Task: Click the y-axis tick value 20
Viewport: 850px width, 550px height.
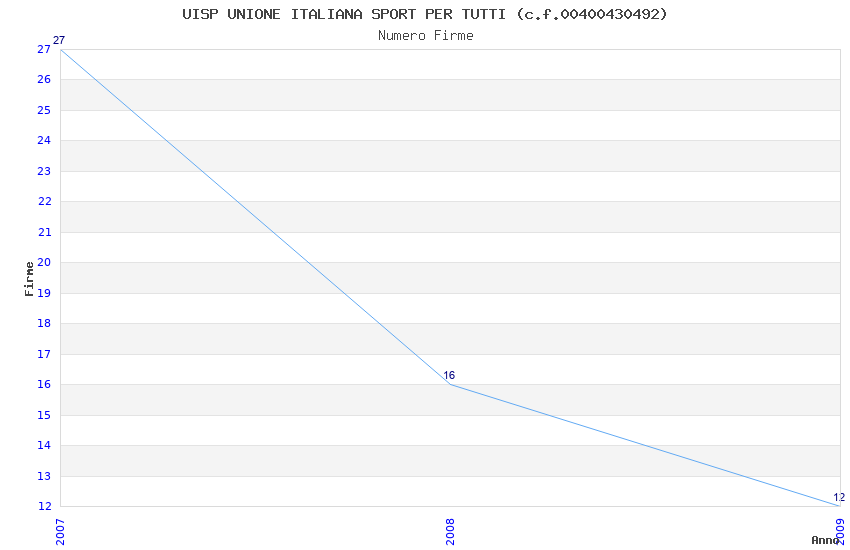Action: pos(44,262)
